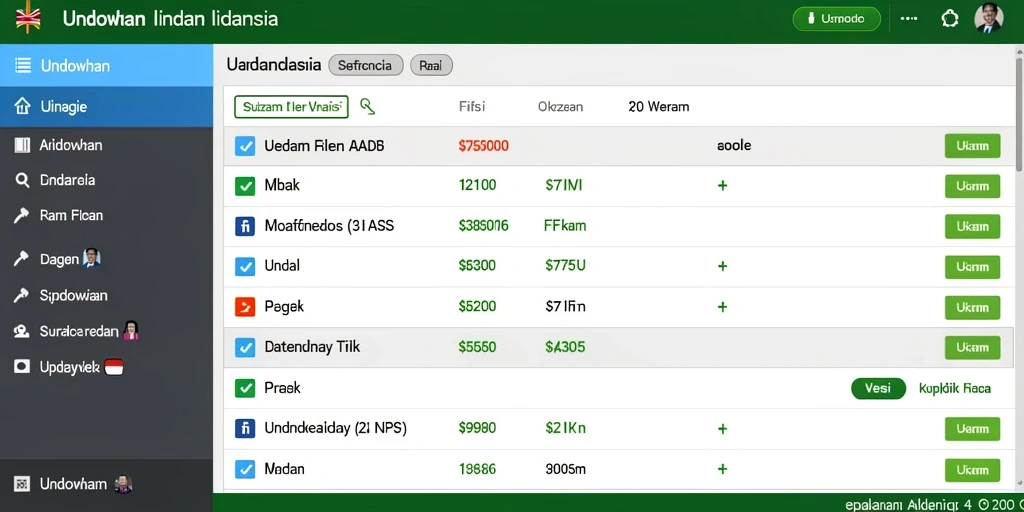This screenshot has width=1024, height=512.
Task: Click the Suizam Iler Vnais search field
Action: [x=291, y=106]
